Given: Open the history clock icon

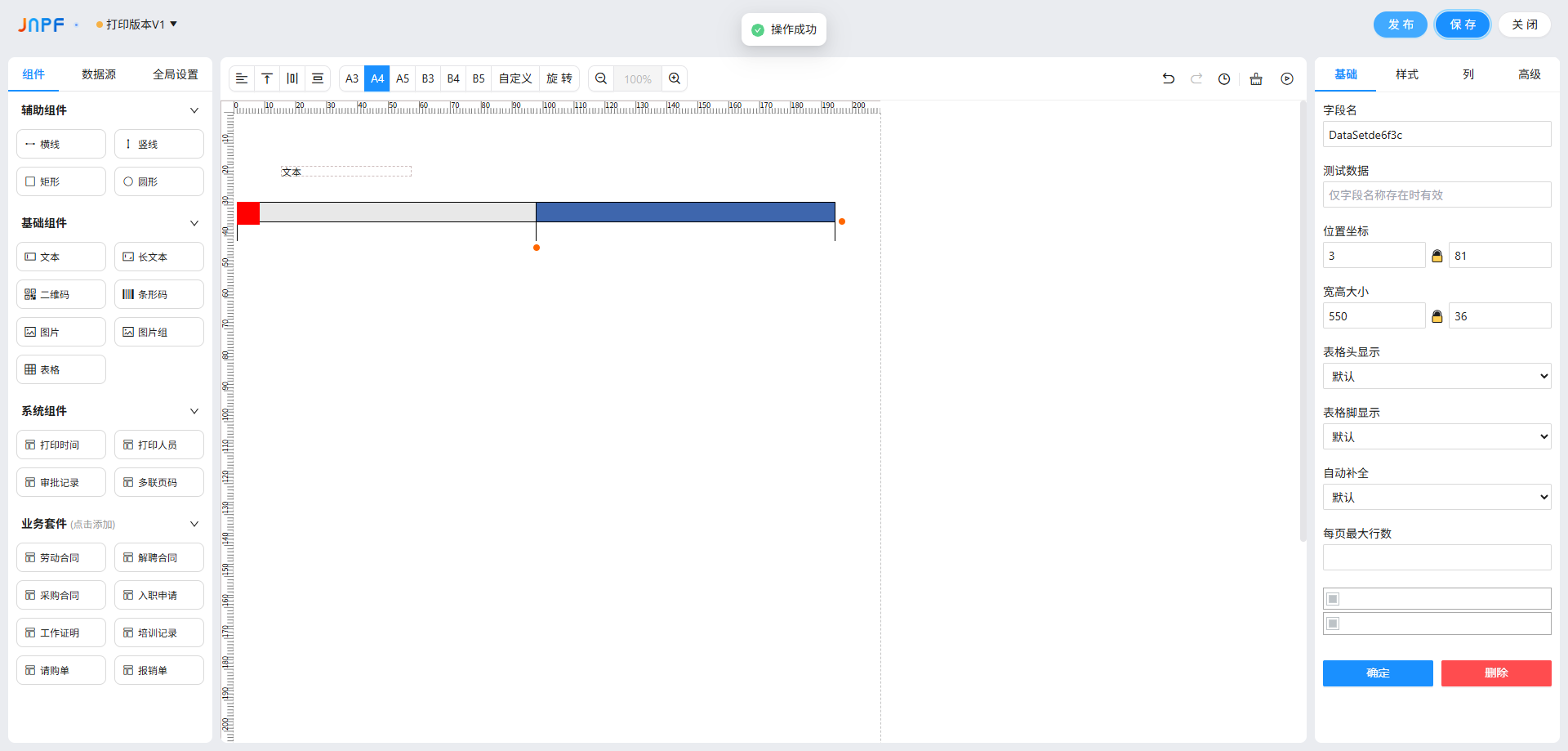Looking at the screenshot, I should (x=1224, y=78).
